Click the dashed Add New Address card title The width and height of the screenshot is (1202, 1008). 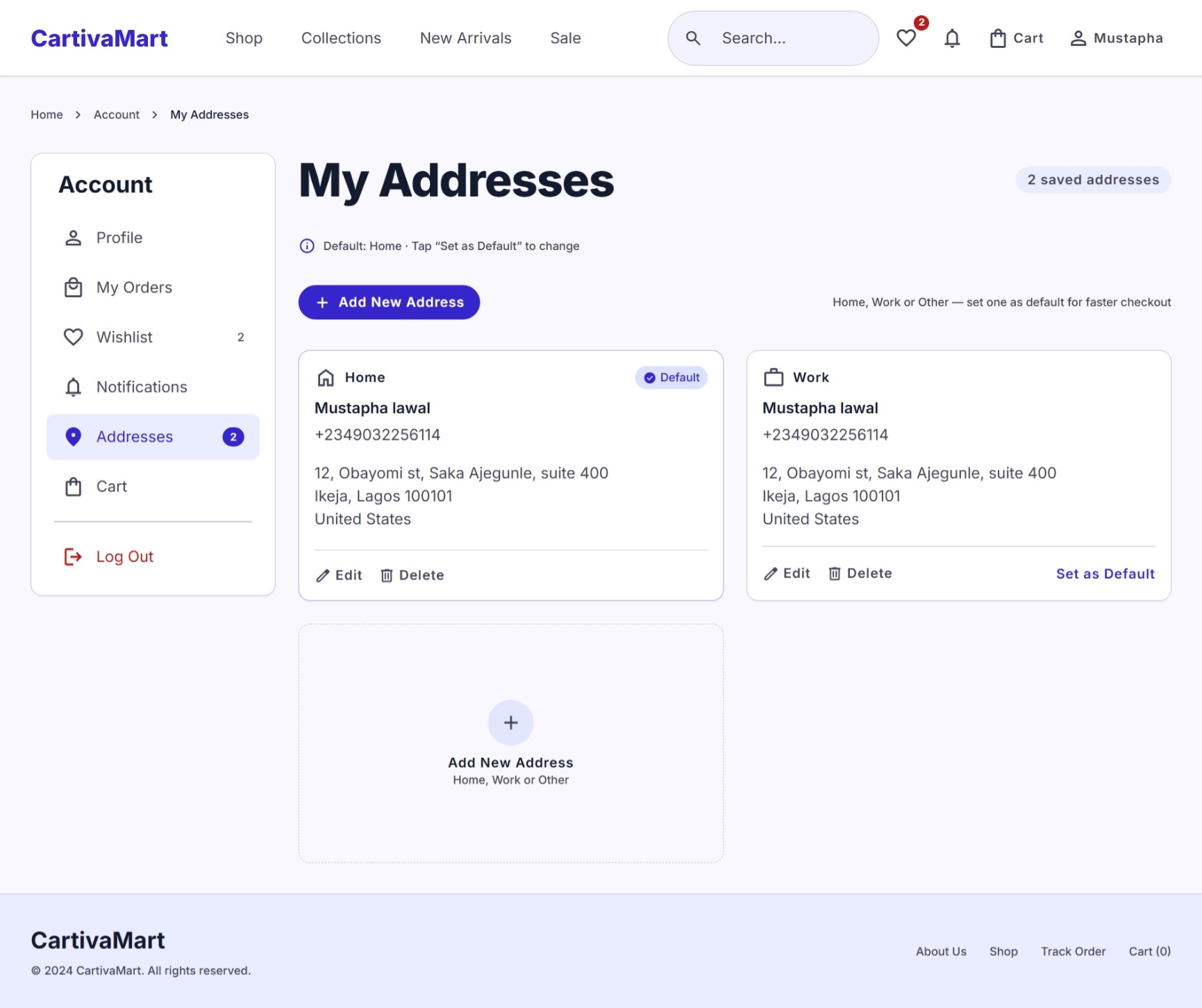click(x=511, y=762)
